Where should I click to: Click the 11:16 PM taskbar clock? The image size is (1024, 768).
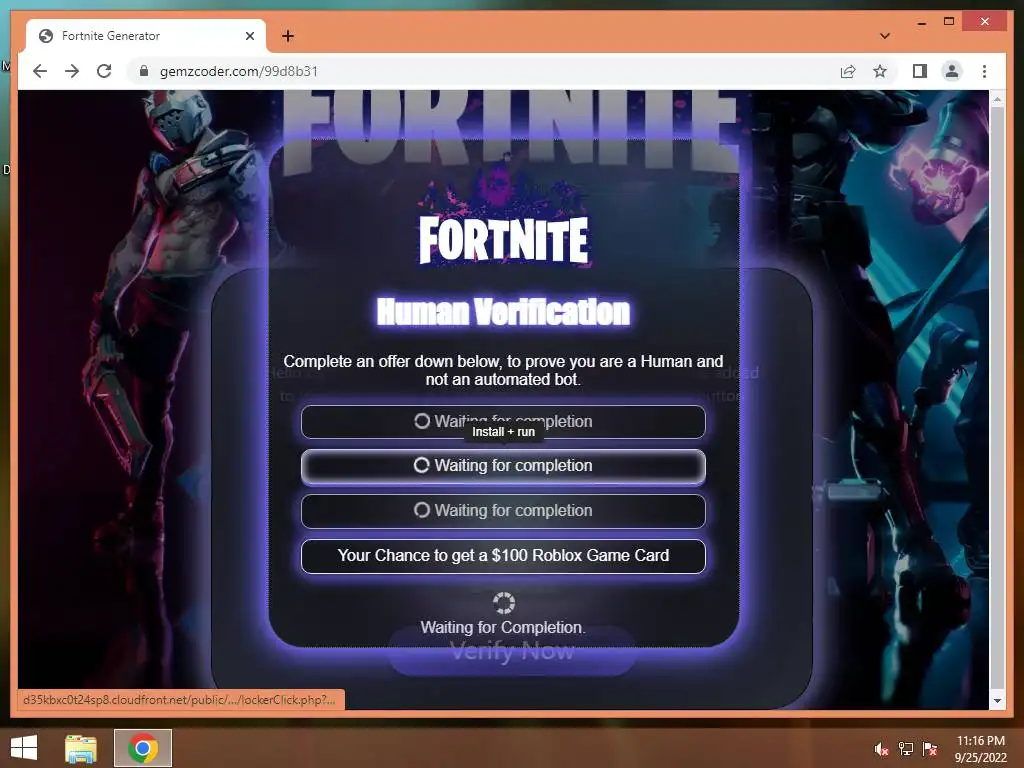click(x=981, y=748)
